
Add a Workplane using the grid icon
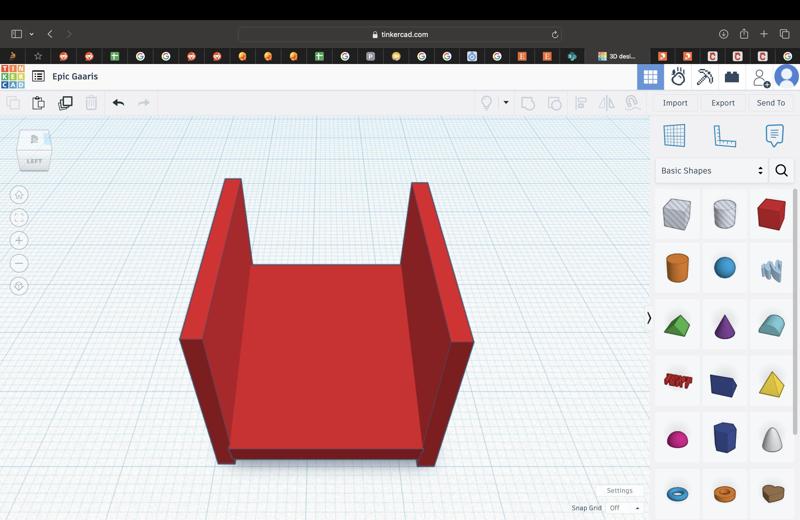tap(675, 136)
